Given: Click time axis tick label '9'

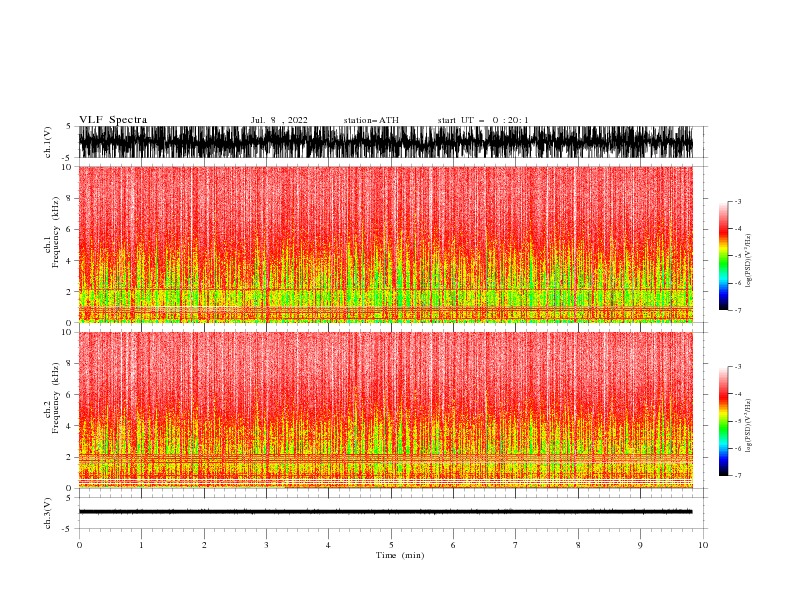Looking at the screenshot, I should coord(640,545).
